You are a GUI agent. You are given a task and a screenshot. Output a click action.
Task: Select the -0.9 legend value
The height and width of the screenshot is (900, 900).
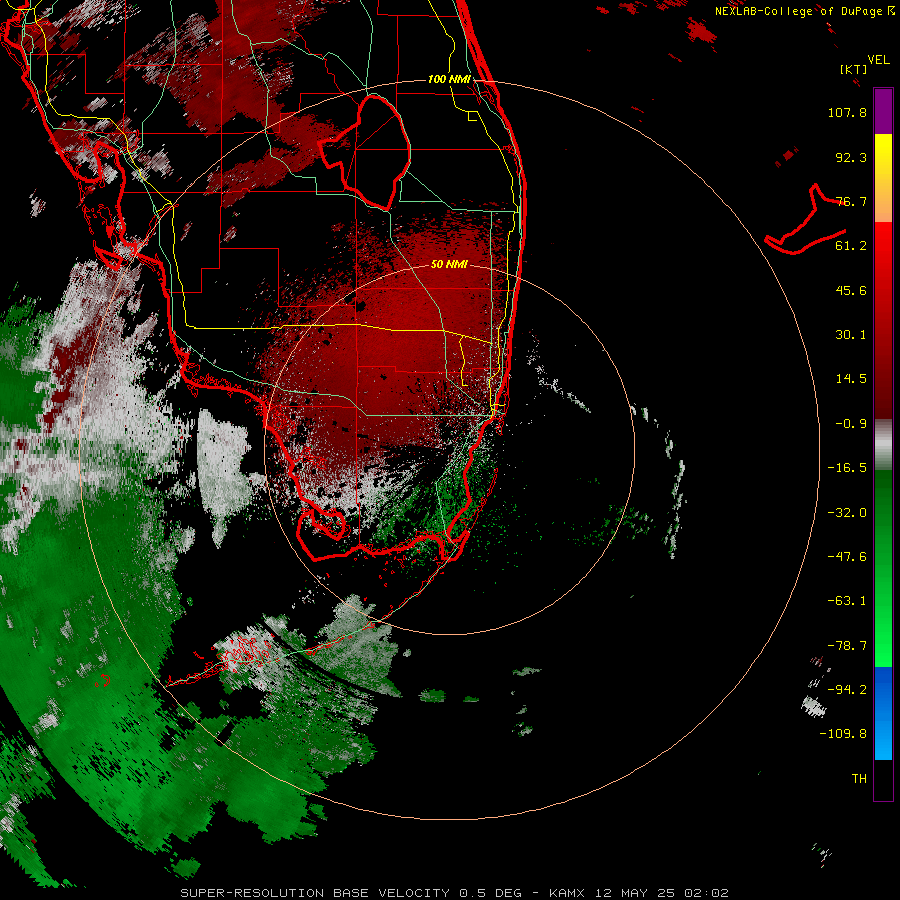coord(851,424)
